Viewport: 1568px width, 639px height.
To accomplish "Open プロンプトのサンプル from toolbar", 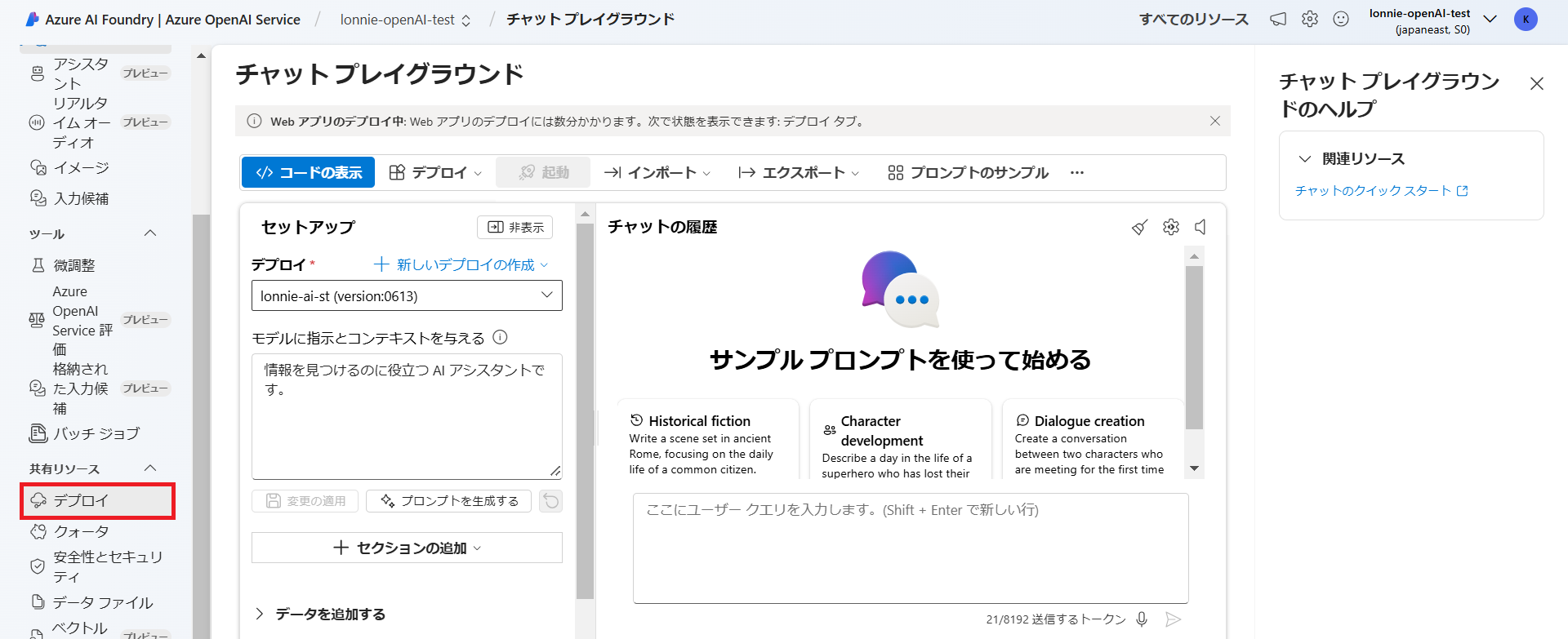I will [x=968, y=172].
